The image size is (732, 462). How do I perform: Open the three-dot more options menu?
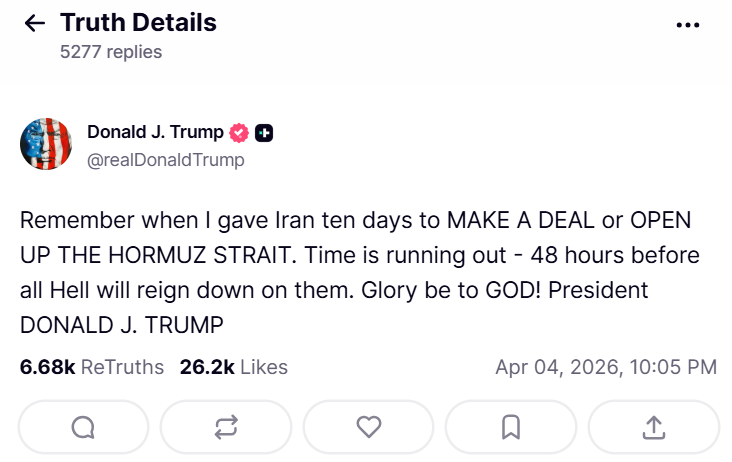tap(688, 24)
